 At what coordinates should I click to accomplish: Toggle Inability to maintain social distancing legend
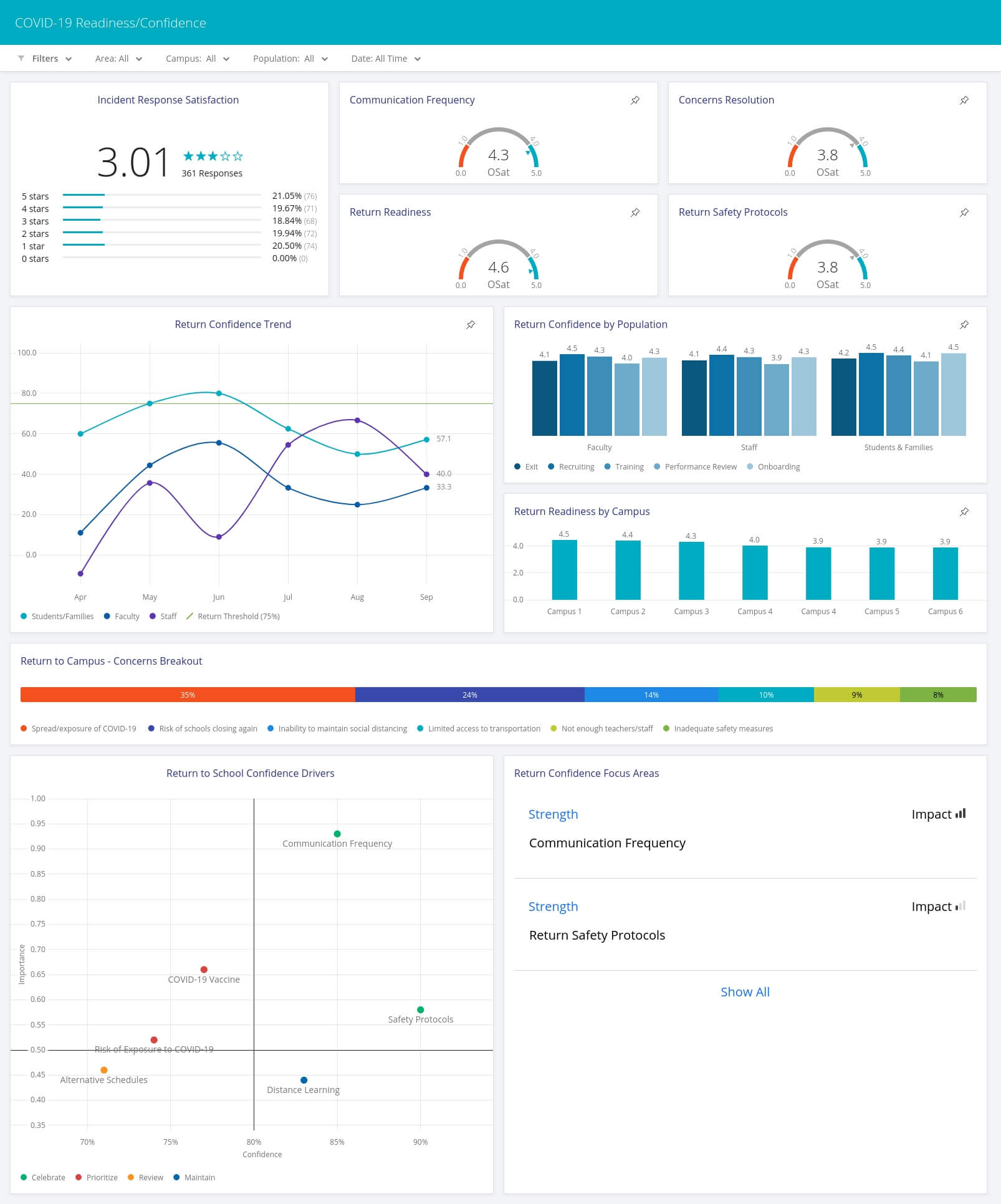pos(337,728)
